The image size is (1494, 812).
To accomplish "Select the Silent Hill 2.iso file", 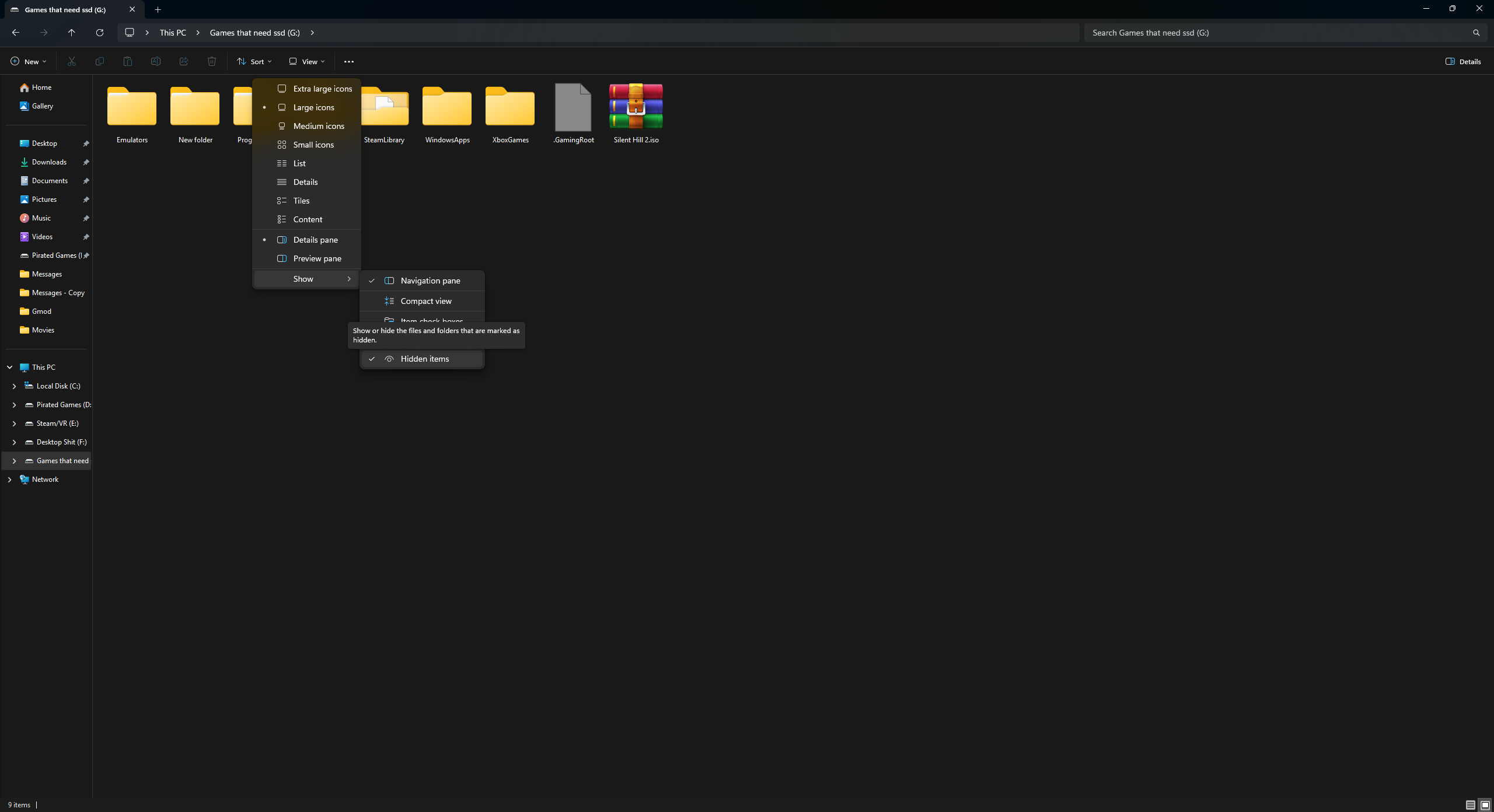I will point(636,114).
